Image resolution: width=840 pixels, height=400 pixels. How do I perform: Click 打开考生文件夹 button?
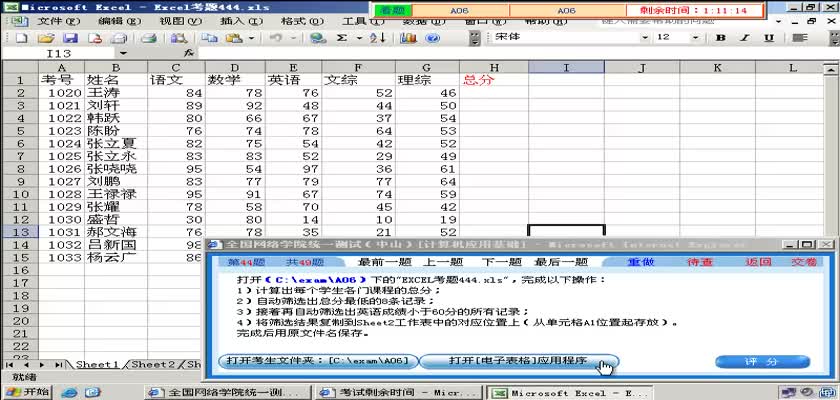pos(317,361)
